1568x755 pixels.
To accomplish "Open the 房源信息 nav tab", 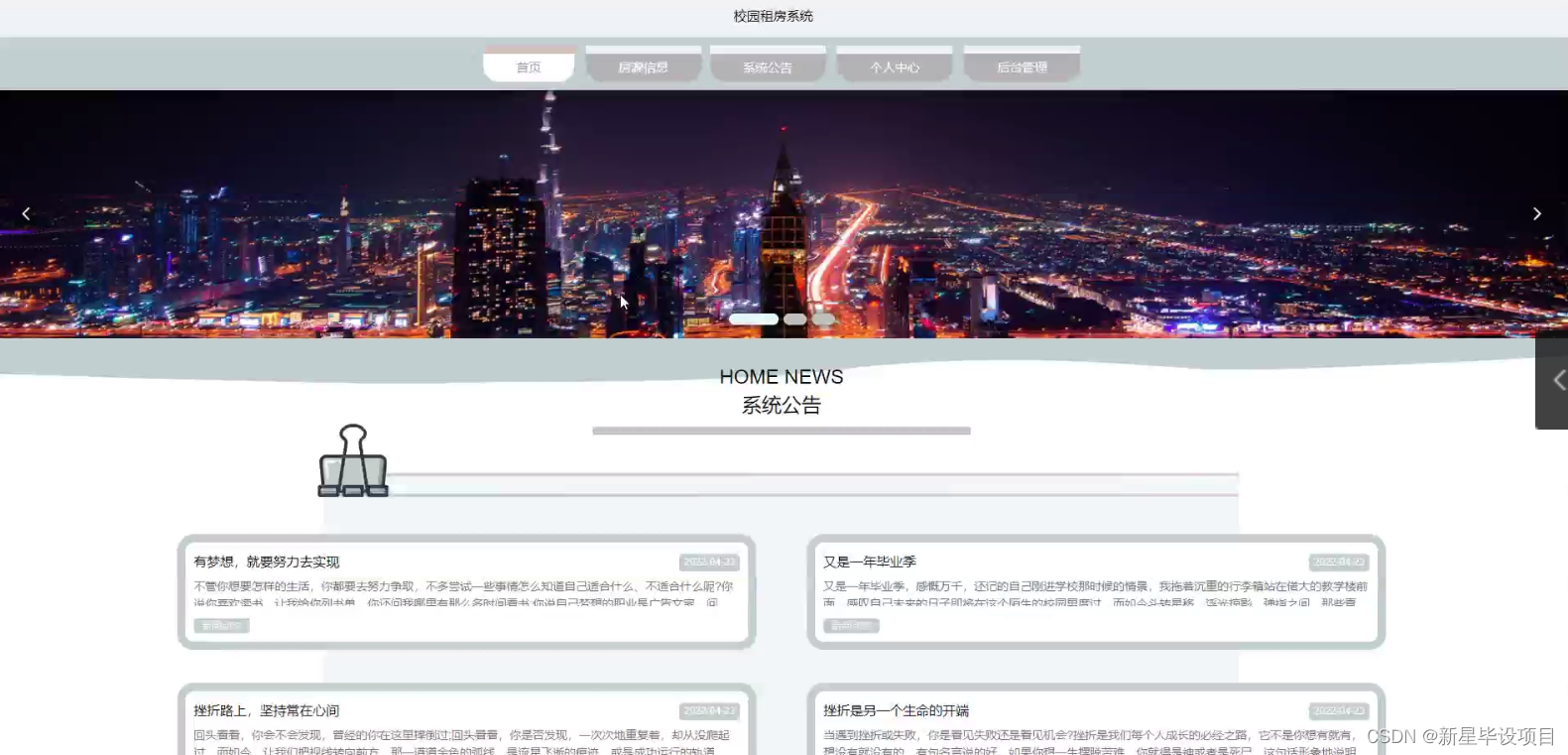I will tap(644, 65).
